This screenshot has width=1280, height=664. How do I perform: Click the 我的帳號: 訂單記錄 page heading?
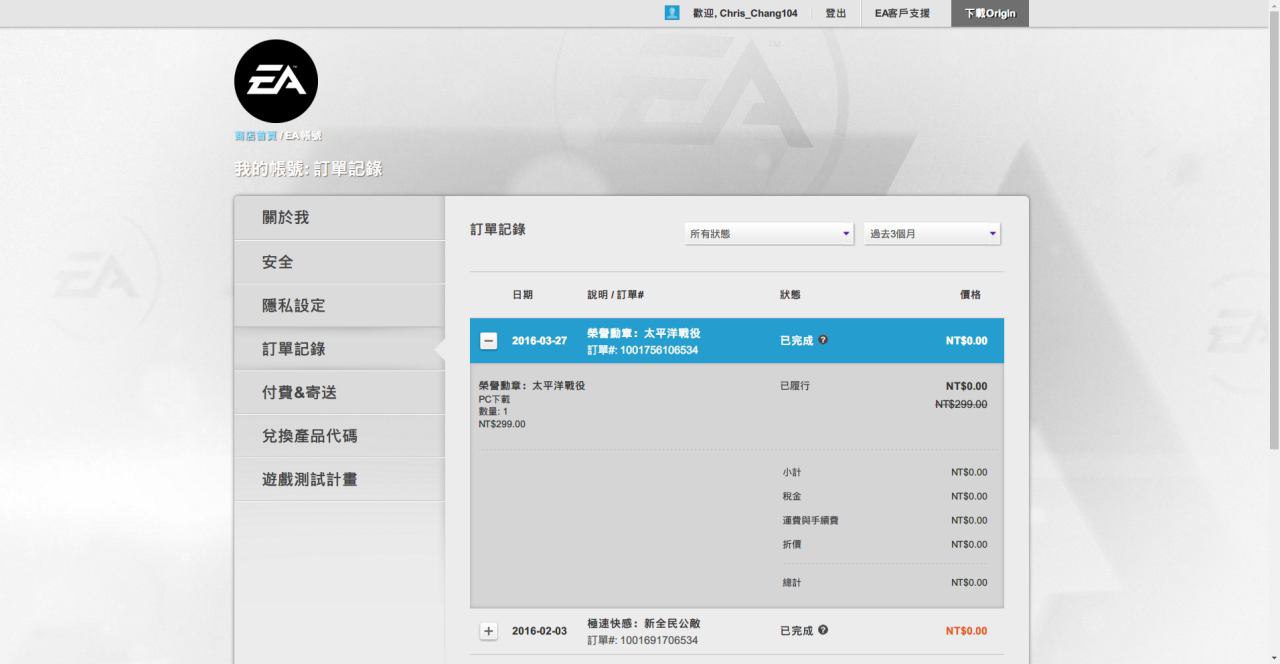point(308,169)
